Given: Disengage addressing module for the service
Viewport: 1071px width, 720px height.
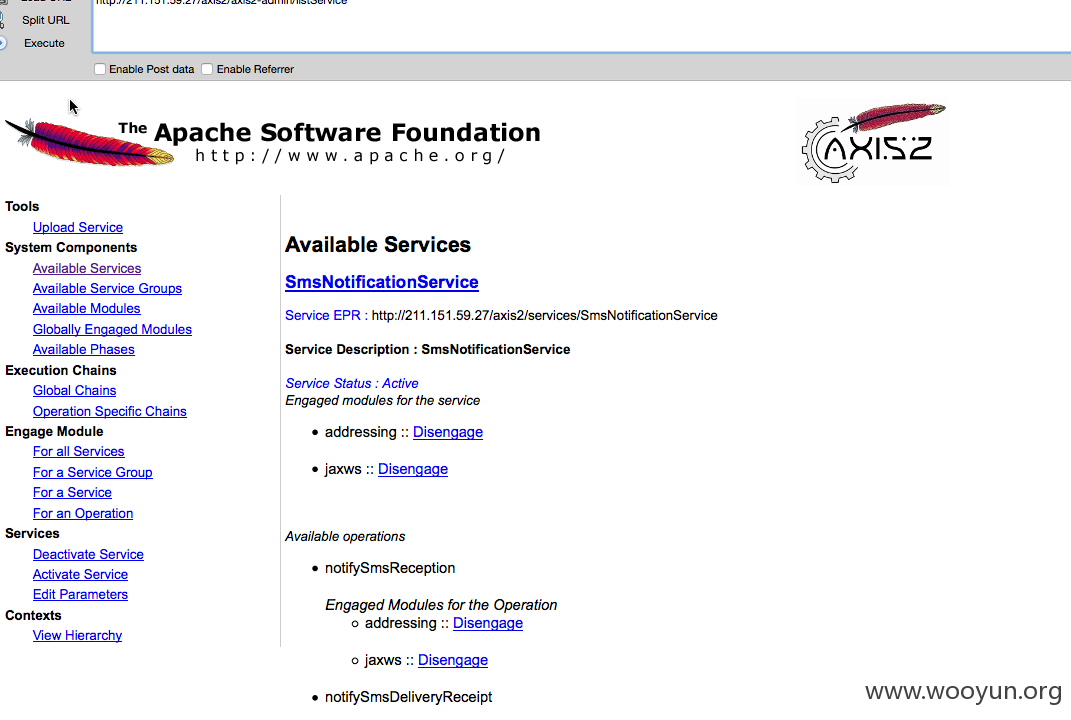Looking at the screenshot, I should (x=448, y=432).
